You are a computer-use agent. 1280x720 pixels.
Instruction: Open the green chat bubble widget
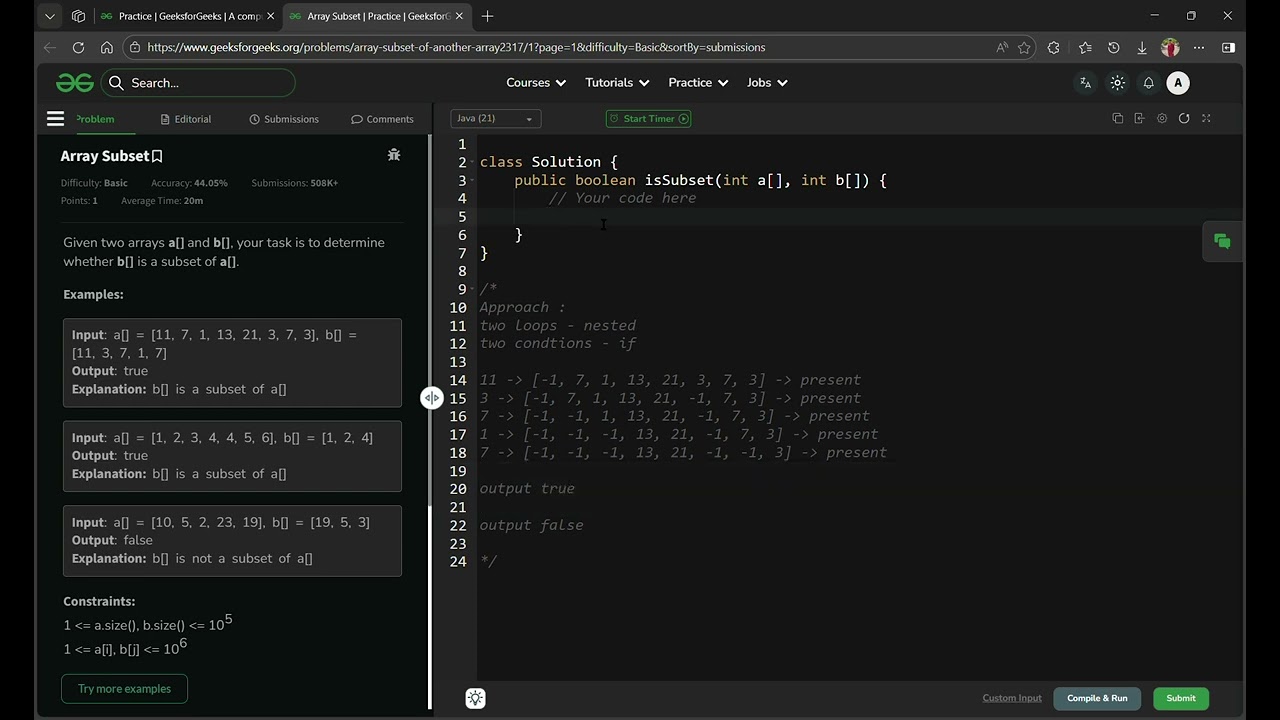coord(1222,241)
